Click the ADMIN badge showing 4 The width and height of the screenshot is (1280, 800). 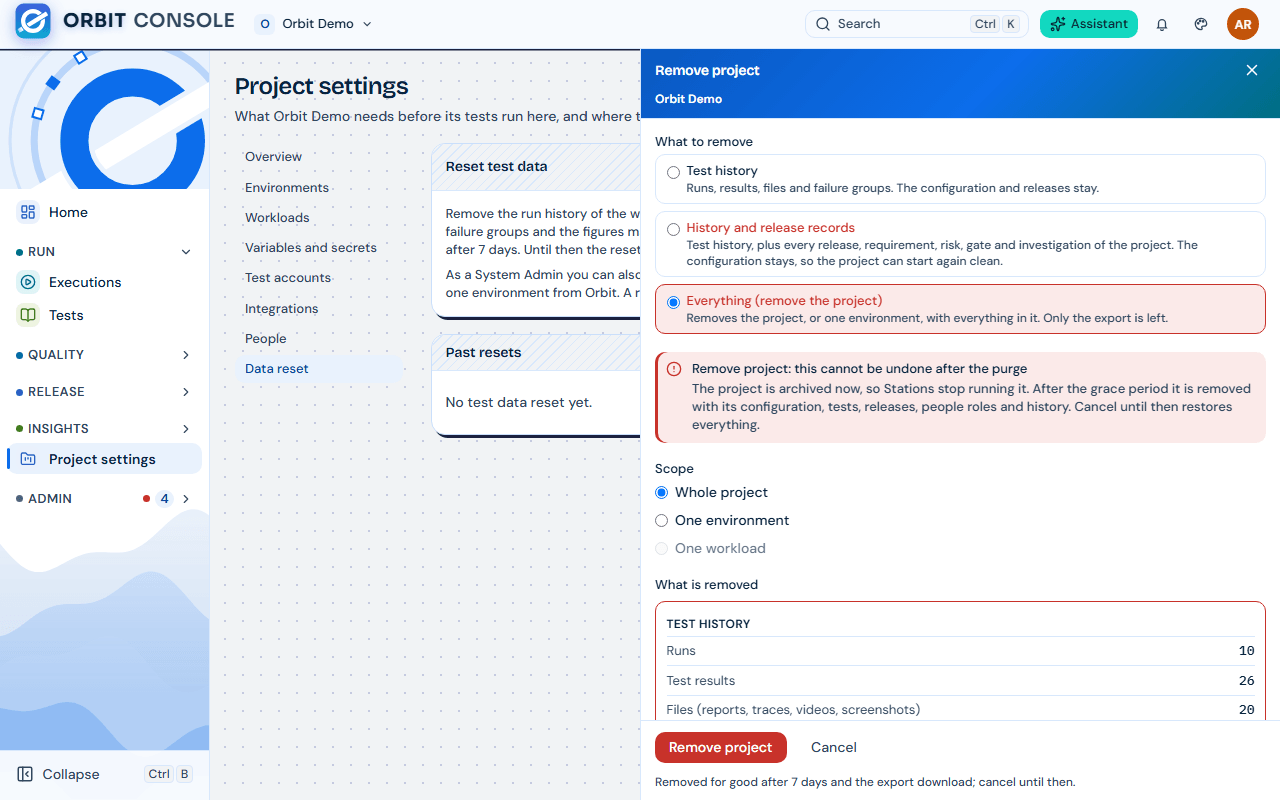point(164,498)
